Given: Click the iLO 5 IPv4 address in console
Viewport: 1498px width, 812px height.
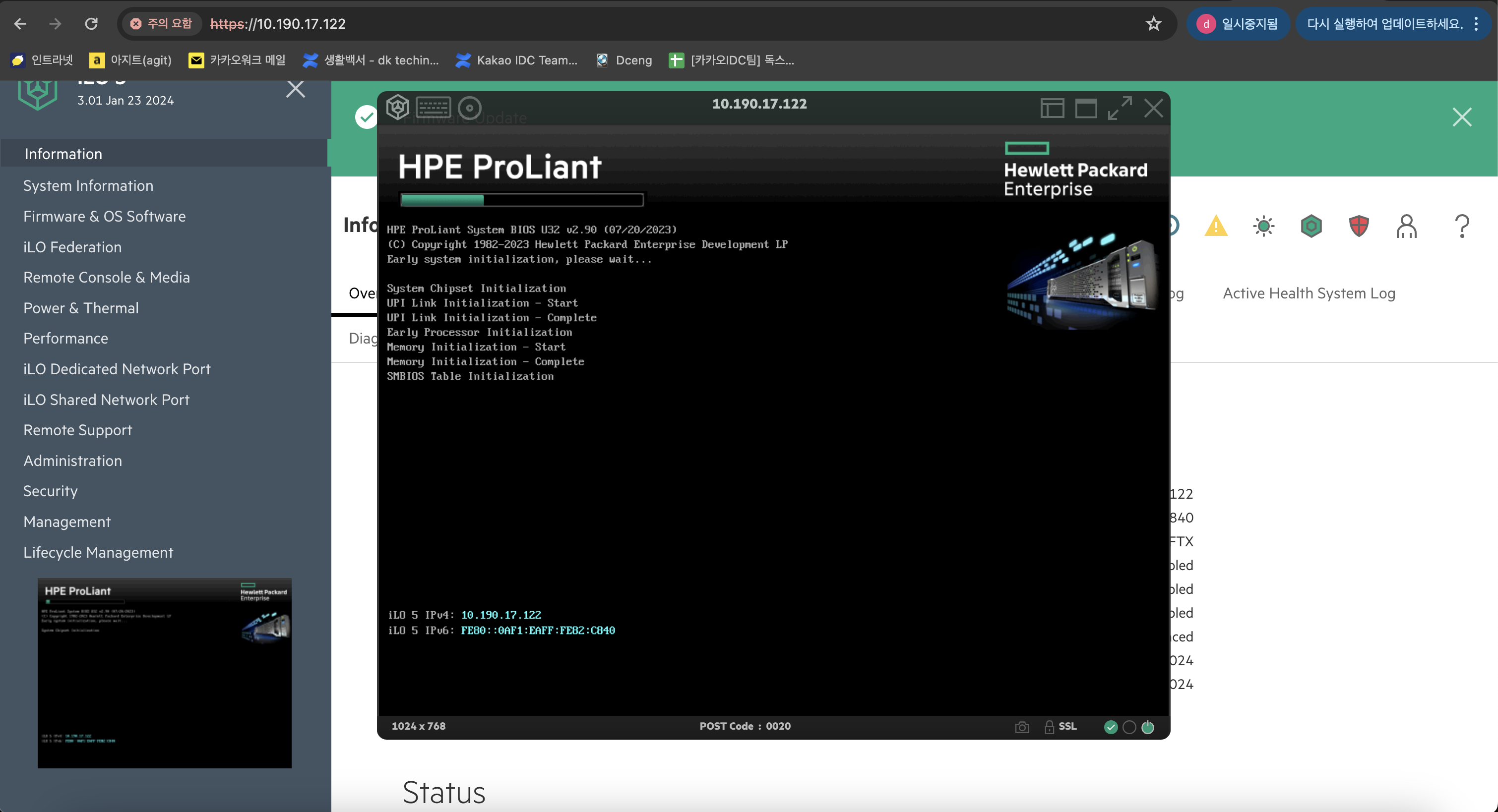Looking at the screenshot, I should click(500, 615).
